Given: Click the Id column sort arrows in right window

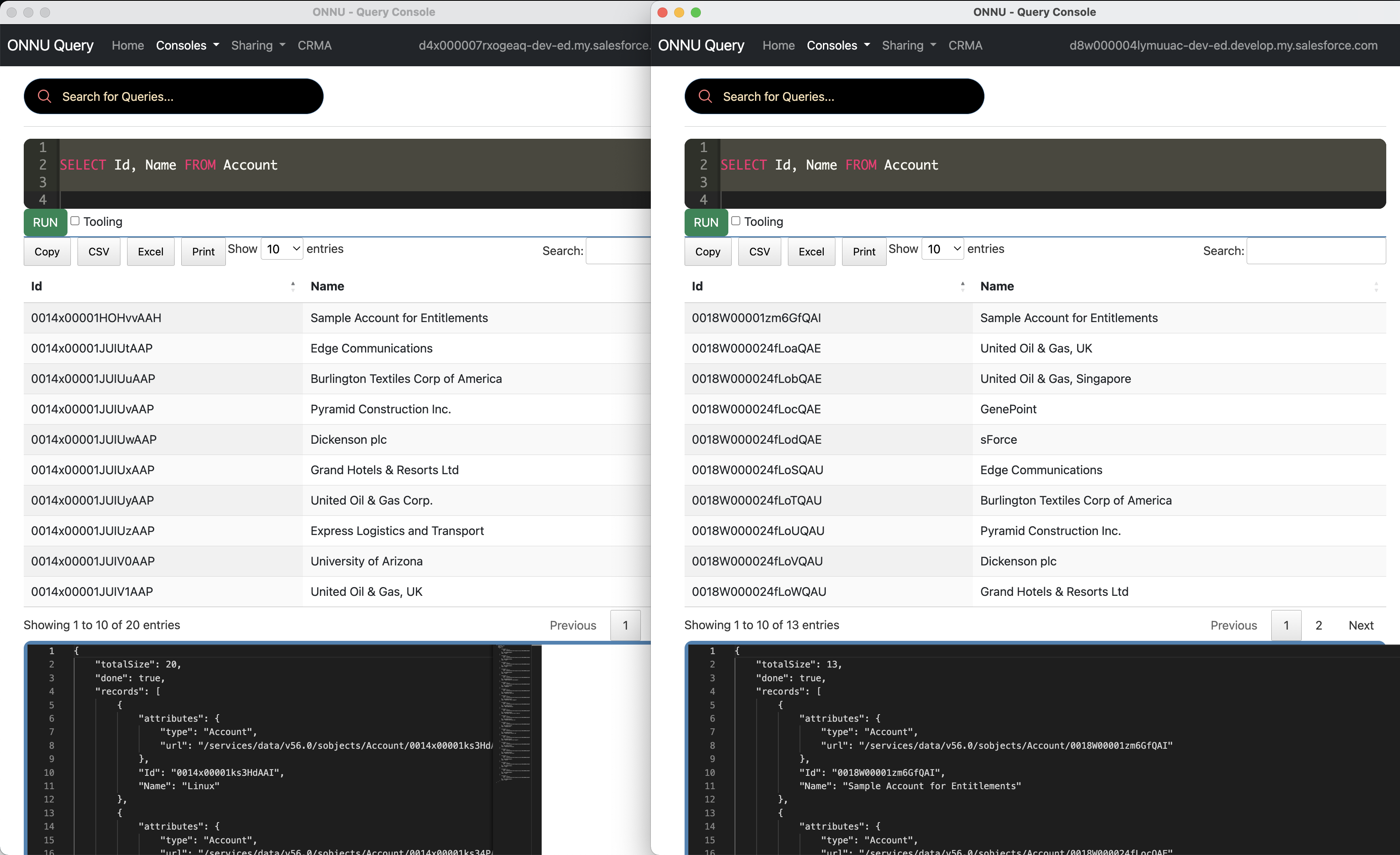Looking at the screenshot, I should (962, 286).
